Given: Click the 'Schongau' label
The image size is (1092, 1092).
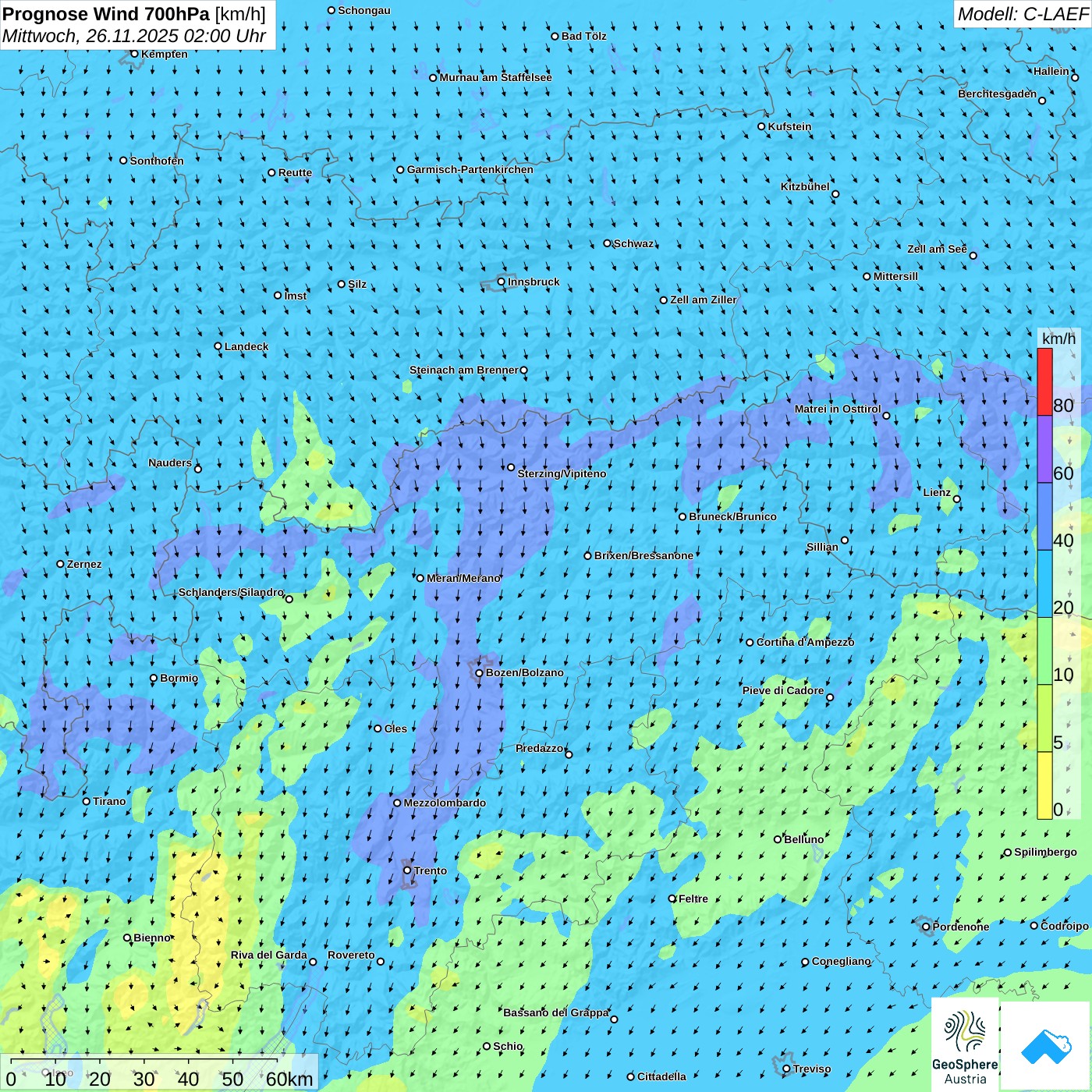Looking at the screenshot, I should click(x=364, y=10).
